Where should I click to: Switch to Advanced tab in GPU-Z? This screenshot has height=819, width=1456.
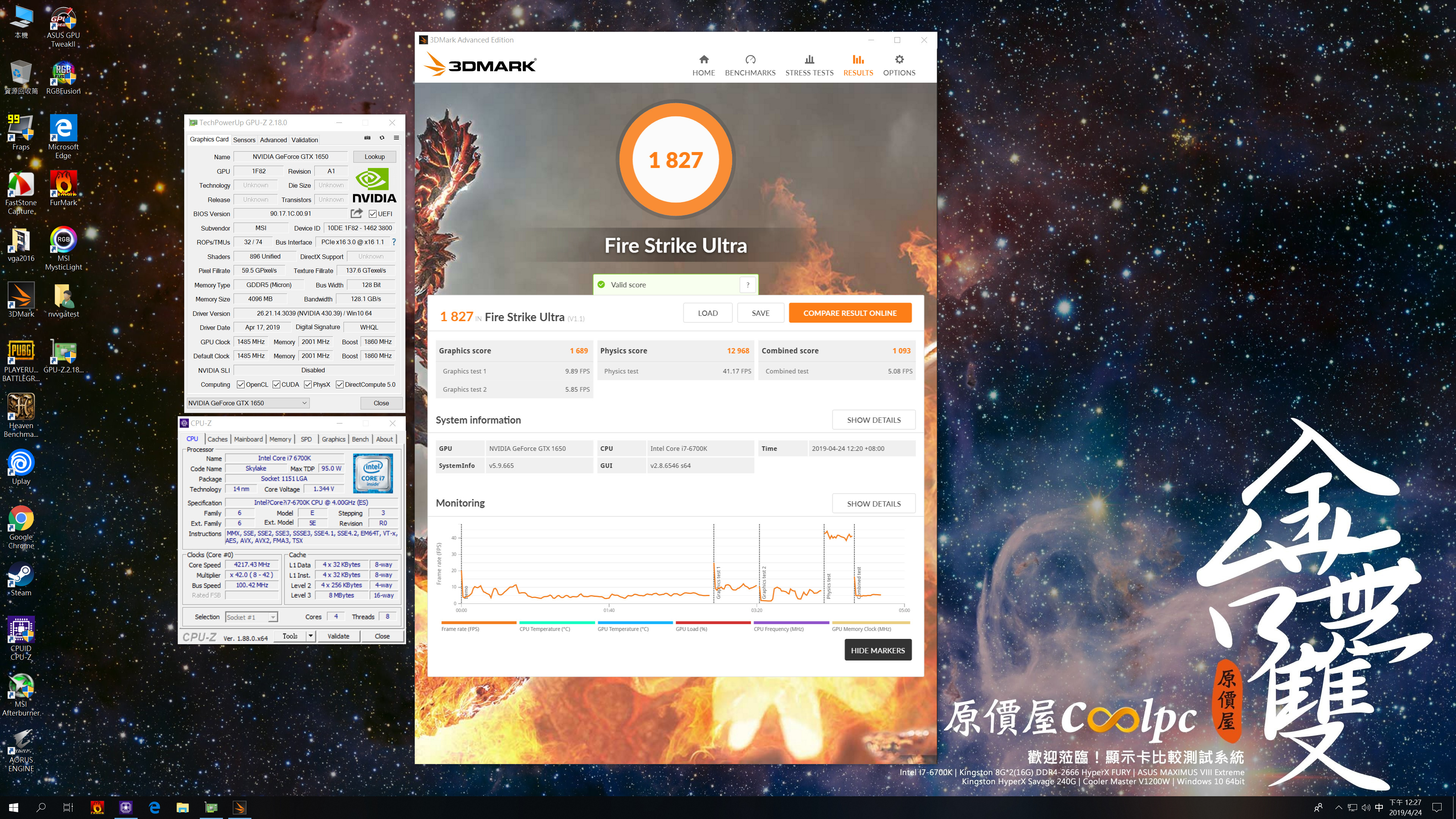273,140
